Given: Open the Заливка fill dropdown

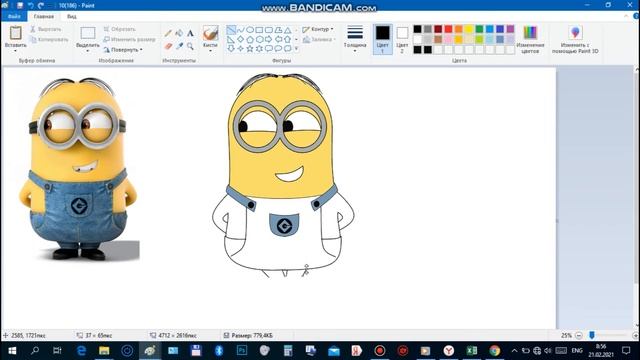Looking at the screenshot, I should click(x=319, y=40).
